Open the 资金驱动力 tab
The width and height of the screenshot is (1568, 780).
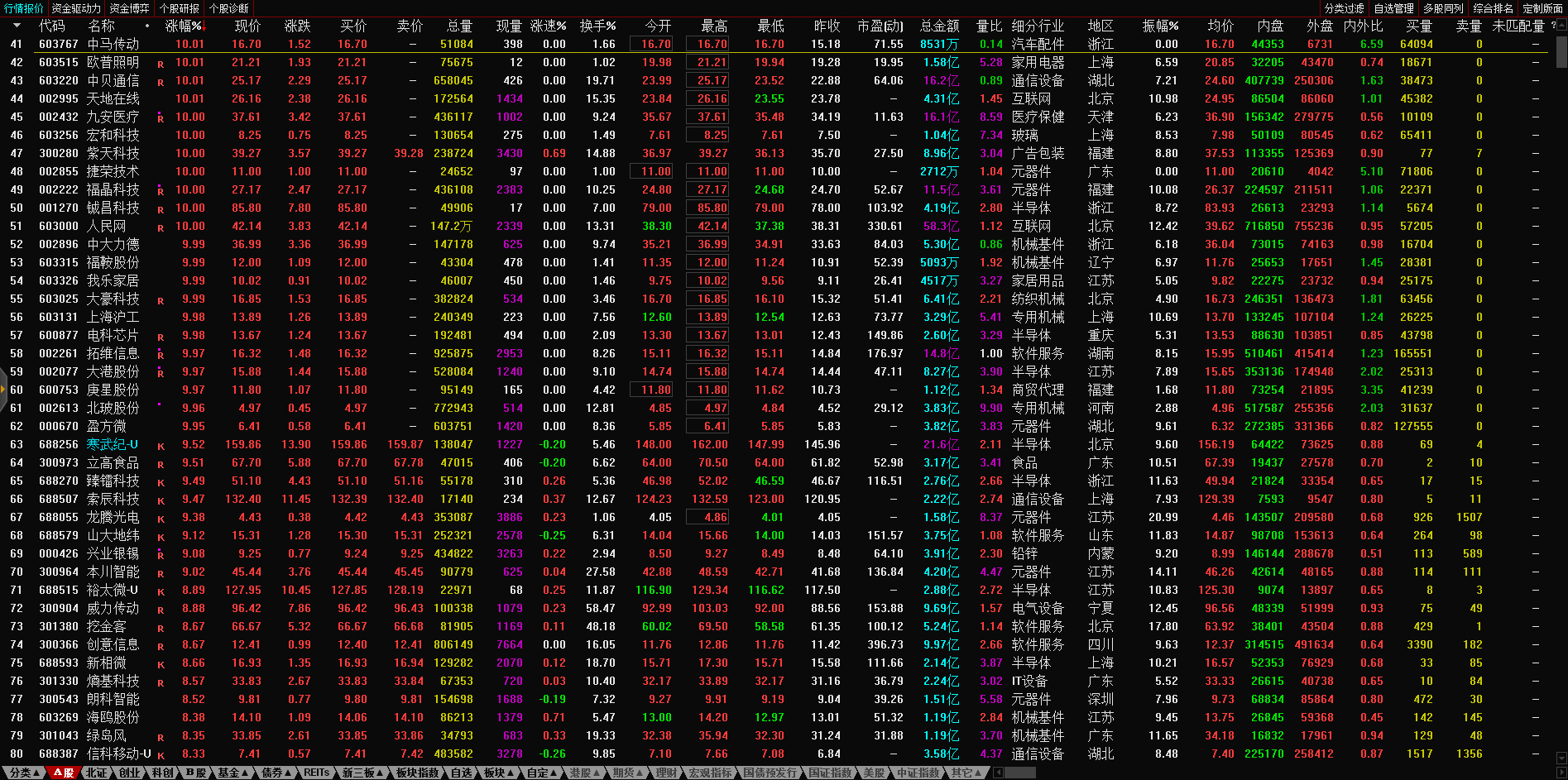(76, 8)
